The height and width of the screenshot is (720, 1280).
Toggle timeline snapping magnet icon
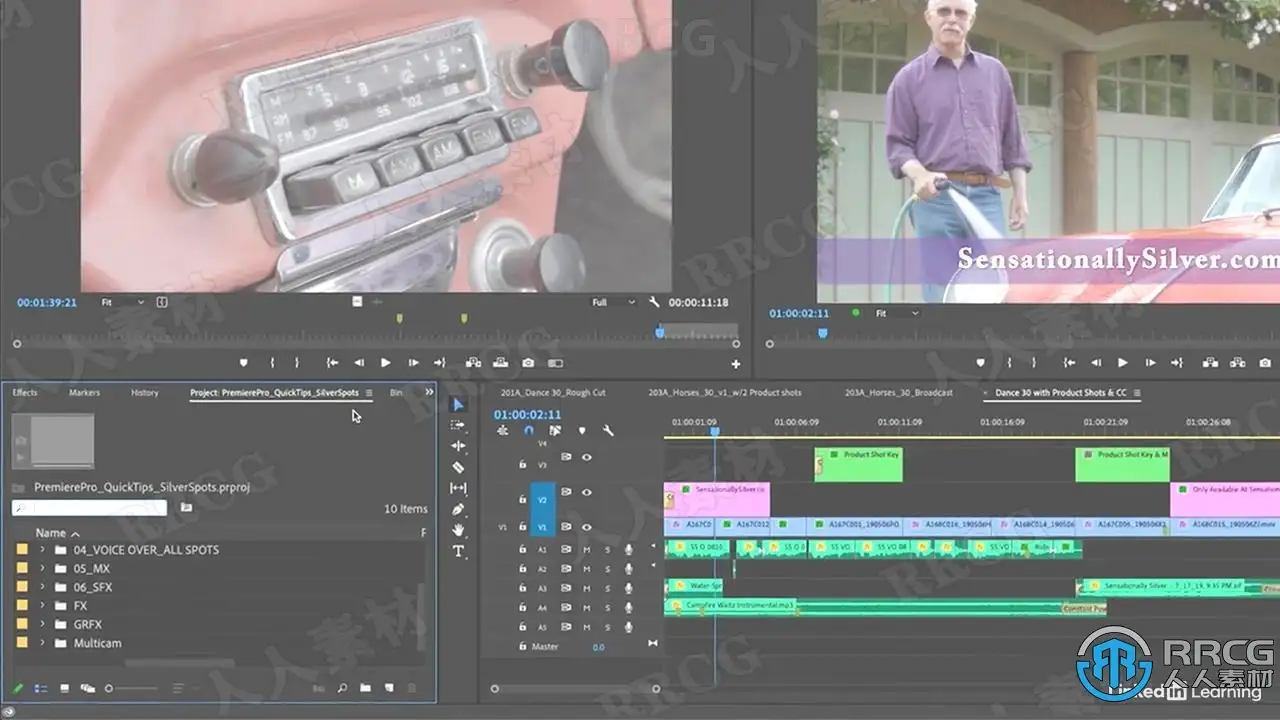(529, 431)
